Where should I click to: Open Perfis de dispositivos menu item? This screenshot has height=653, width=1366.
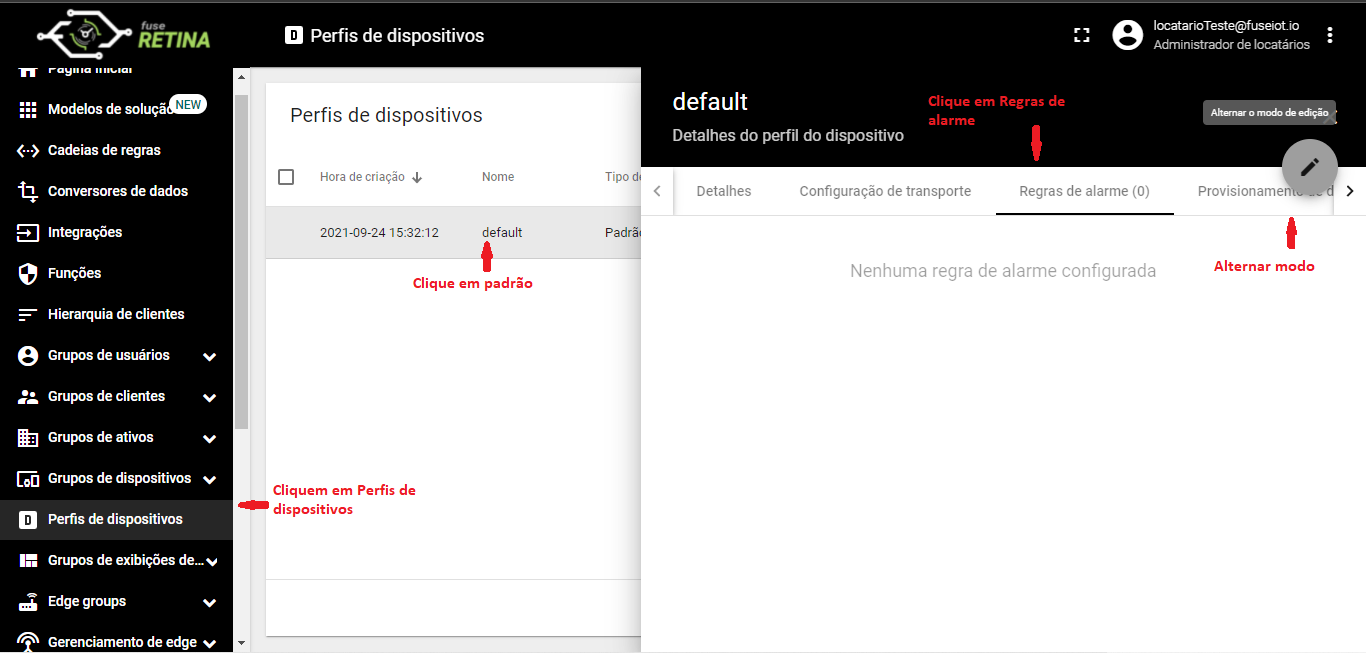click(x=116, y=519)
